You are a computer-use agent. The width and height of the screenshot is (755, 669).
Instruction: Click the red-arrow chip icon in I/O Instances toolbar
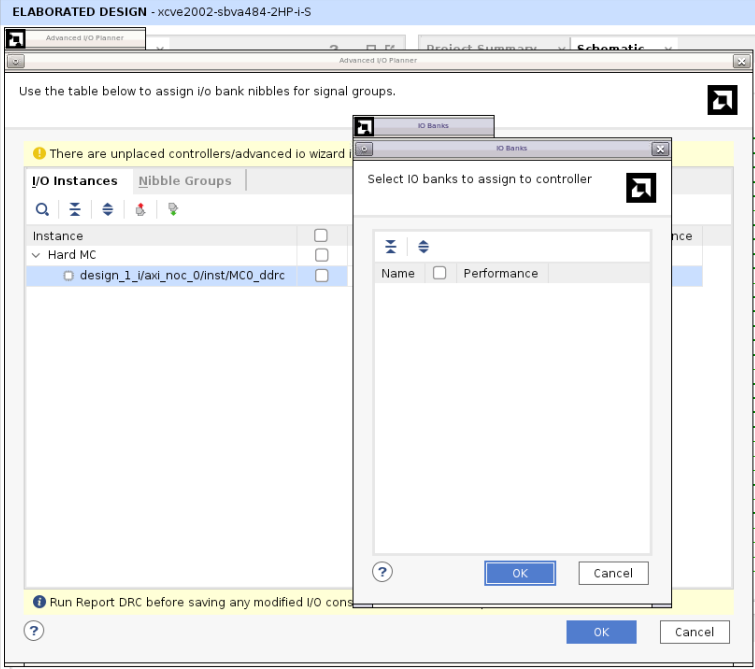click(x=140, y=210)
